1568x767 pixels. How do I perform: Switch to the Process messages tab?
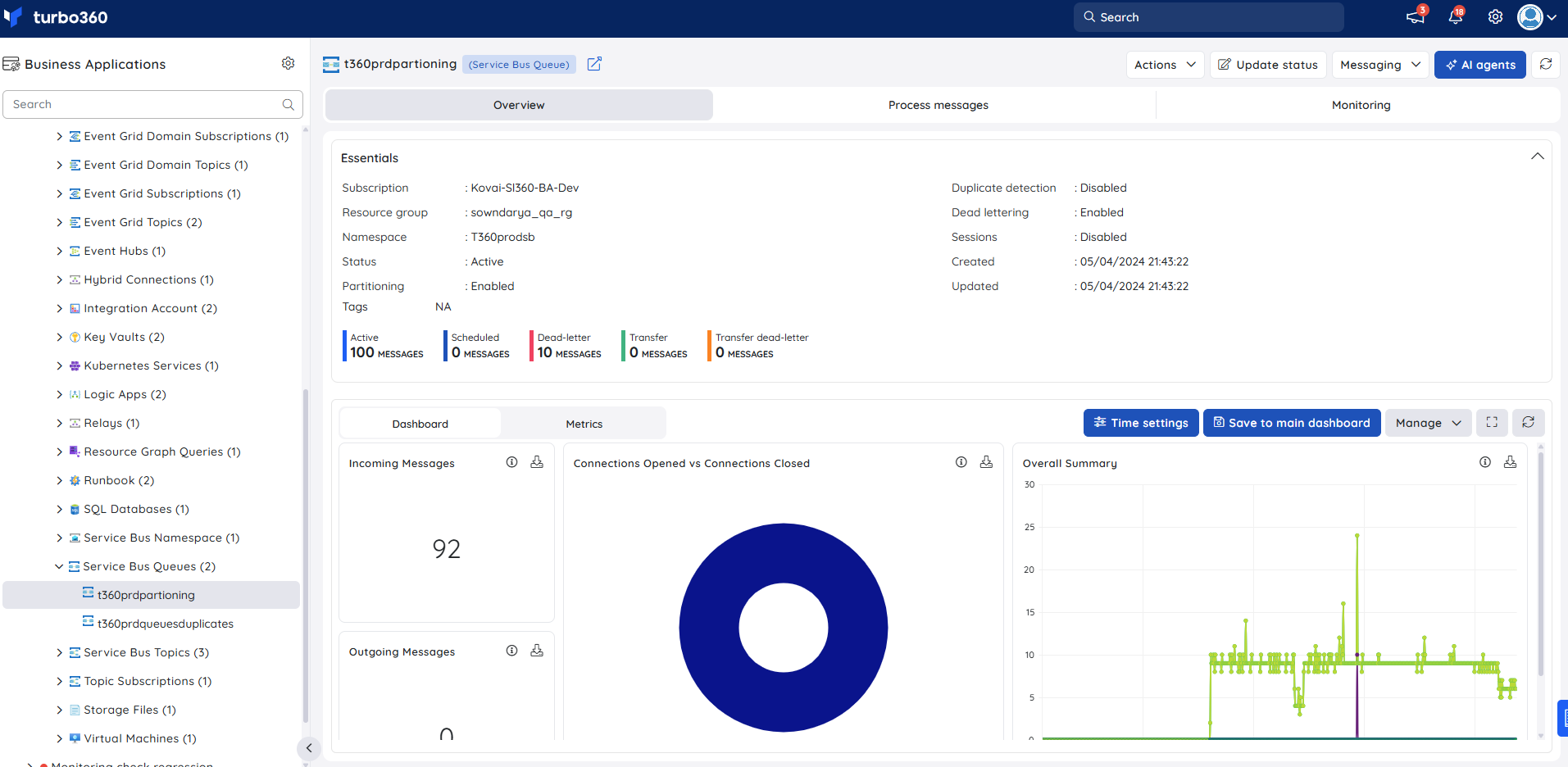[938, 105]
